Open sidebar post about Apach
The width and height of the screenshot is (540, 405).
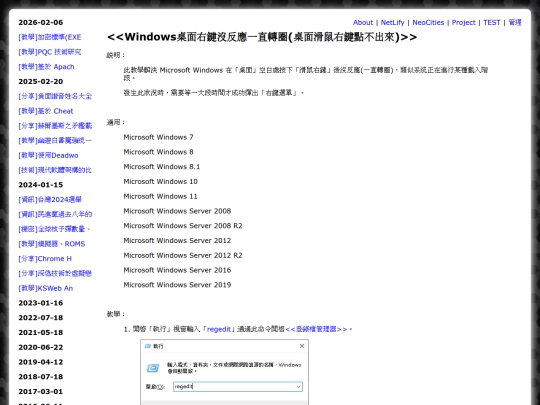(x=46, y=67)
